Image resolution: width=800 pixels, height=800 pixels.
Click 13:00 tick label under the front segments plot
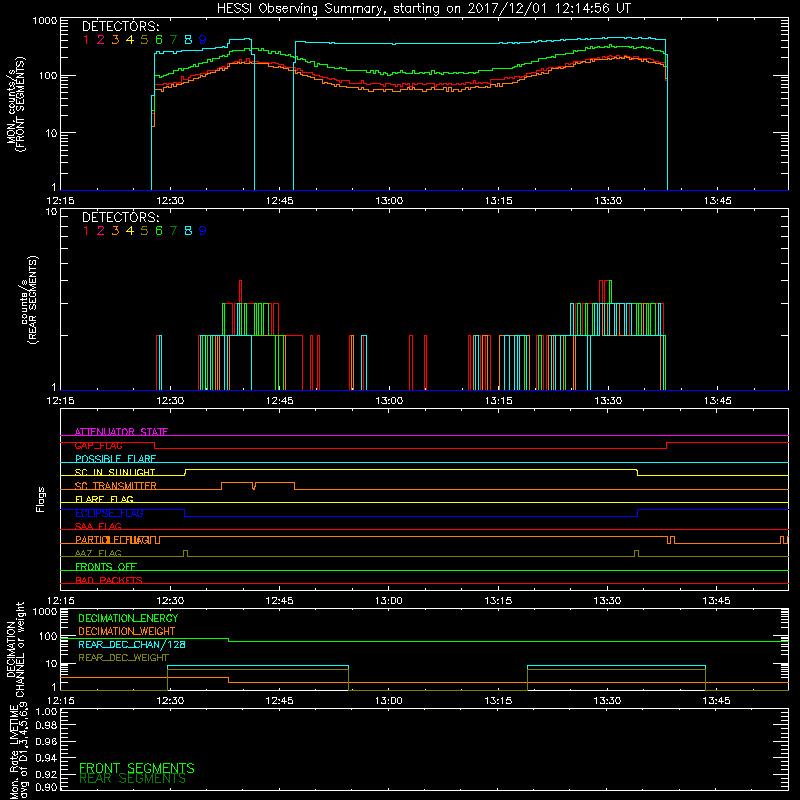point(389,201)
